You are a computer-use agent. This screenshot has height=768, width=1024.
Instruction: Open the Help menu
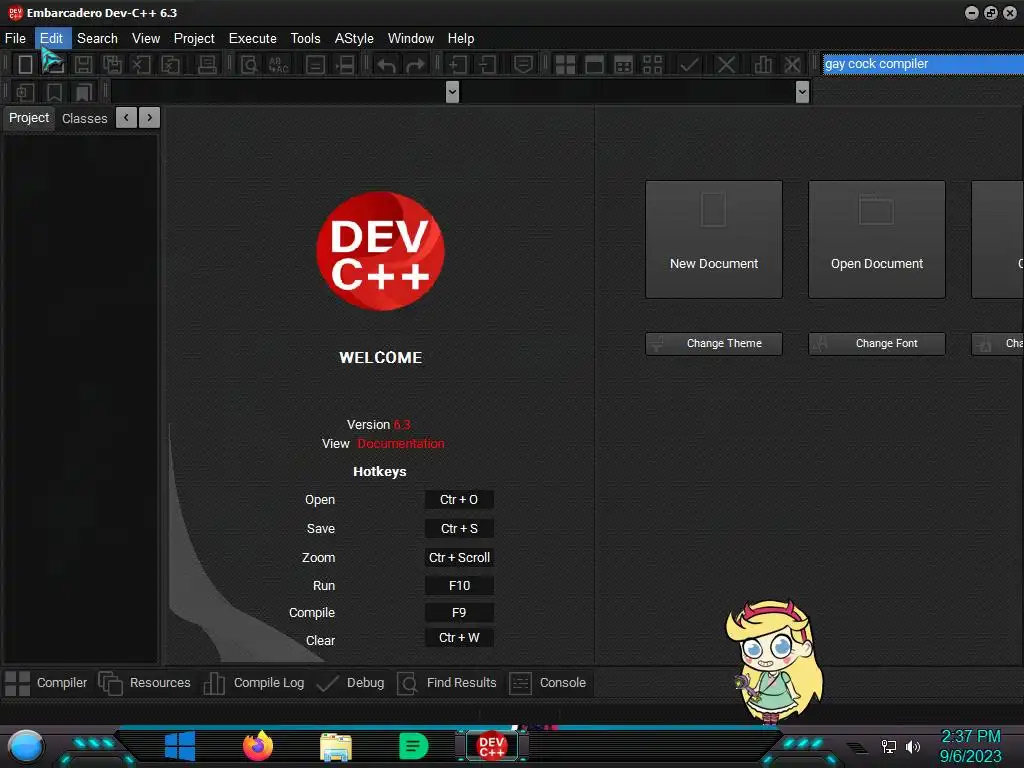coord(461,39)
